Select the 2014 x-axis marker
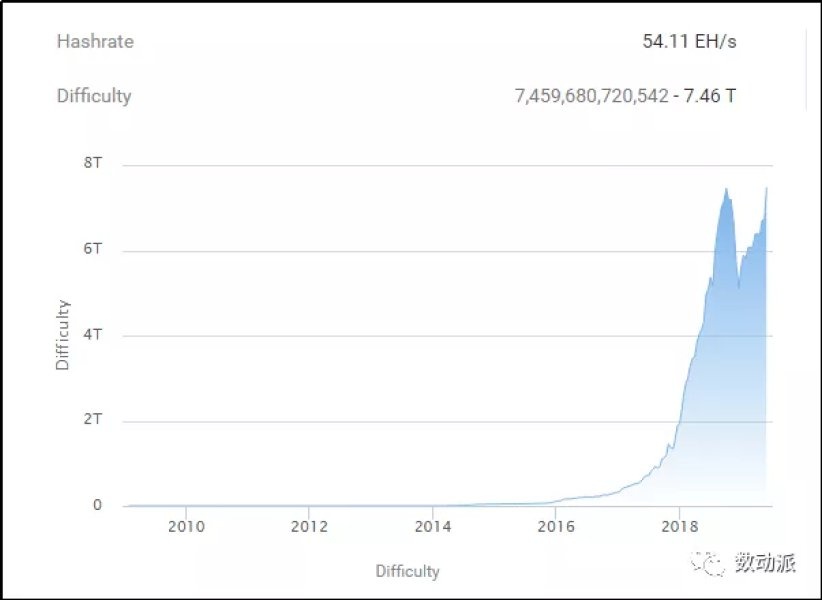The image size is (822, 600). pos(433,527)
